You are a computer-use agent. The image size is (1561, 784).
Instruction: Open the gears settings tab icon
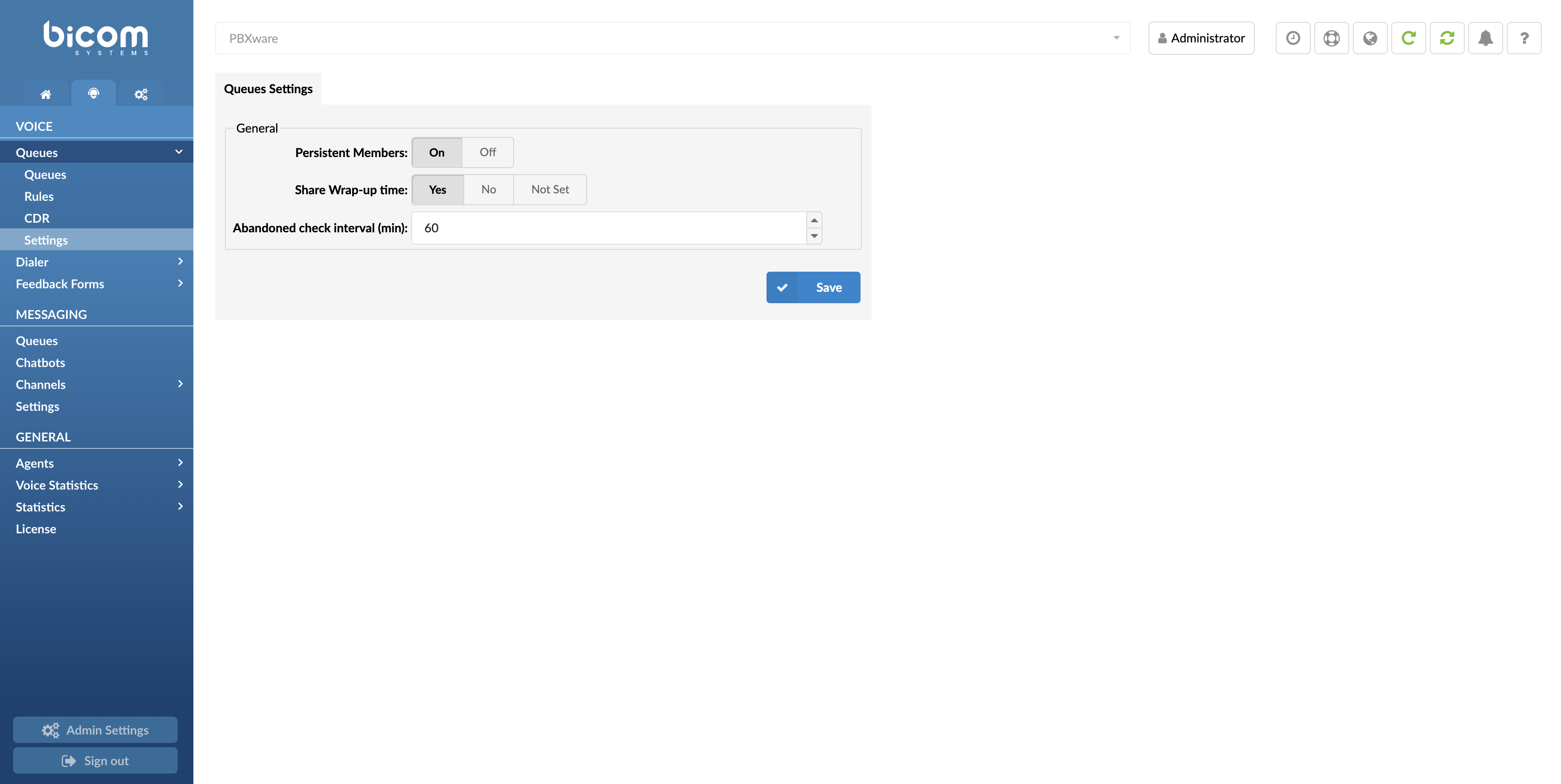[140, 94]
